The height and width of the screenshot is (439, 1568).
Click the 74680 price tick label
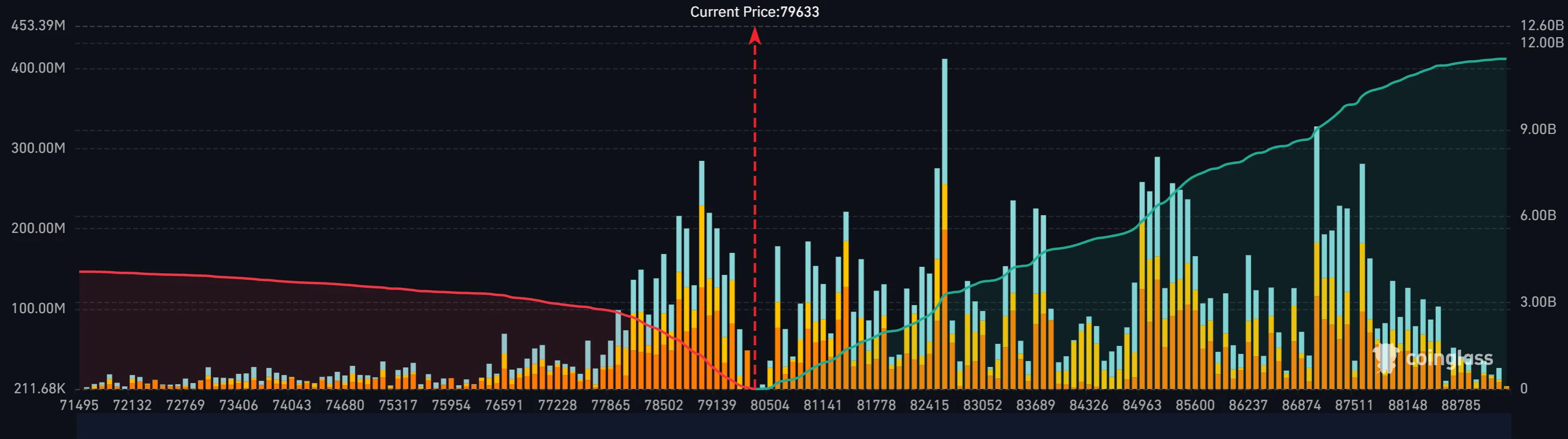(344, 406)
